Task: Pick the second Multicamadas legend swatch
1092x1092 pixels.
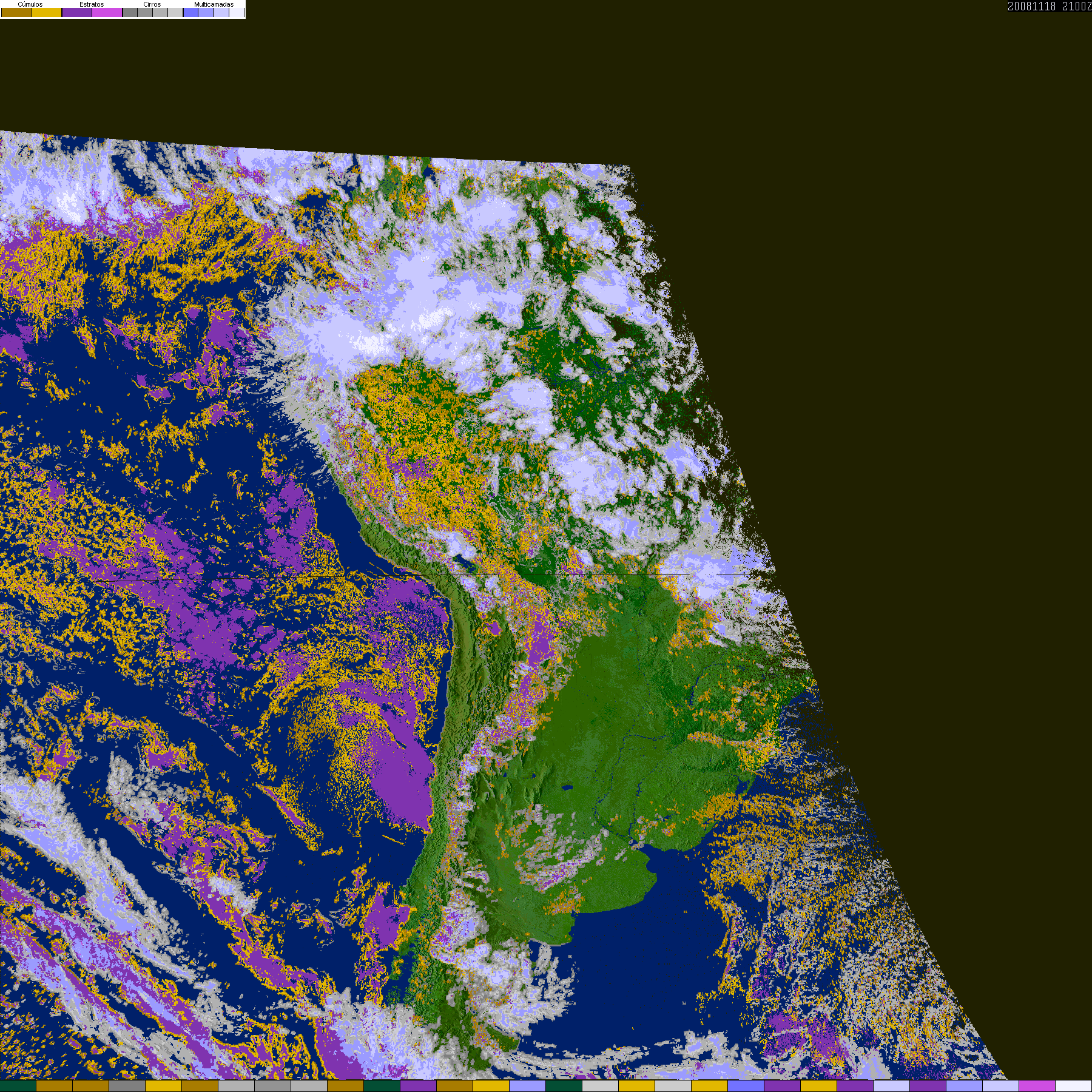Action: click(x=206, y=13)
